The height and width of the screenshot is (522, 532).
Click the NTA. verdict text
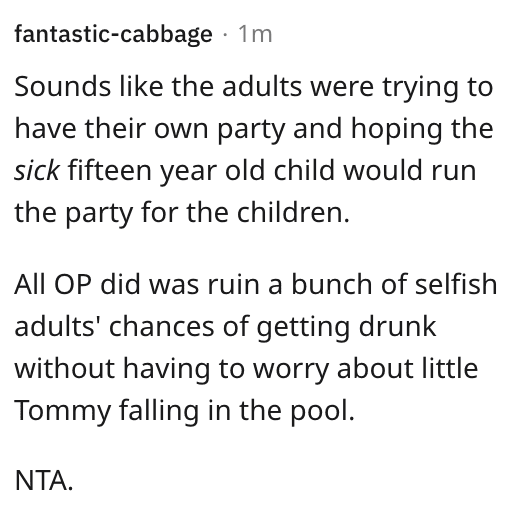point(44,480)
